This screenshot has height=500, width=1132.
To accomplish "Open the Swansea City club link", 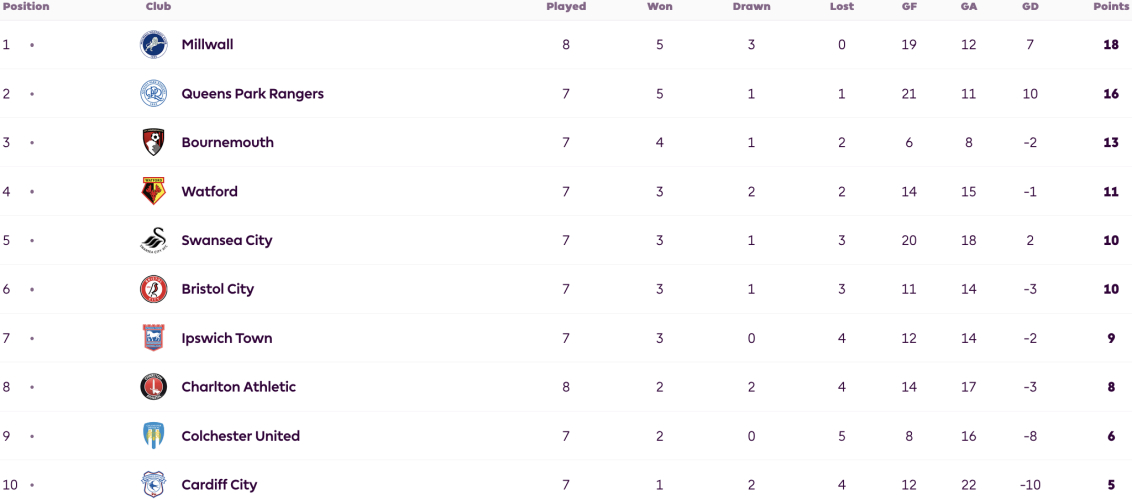I will (227, 240).
